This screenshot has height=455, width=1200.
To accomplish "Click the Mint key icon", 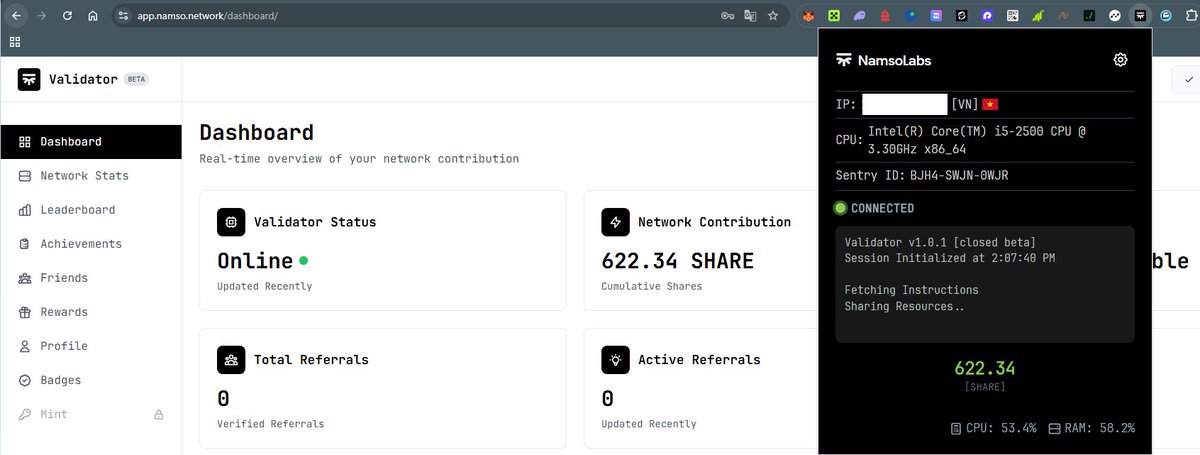I will 25,414.
